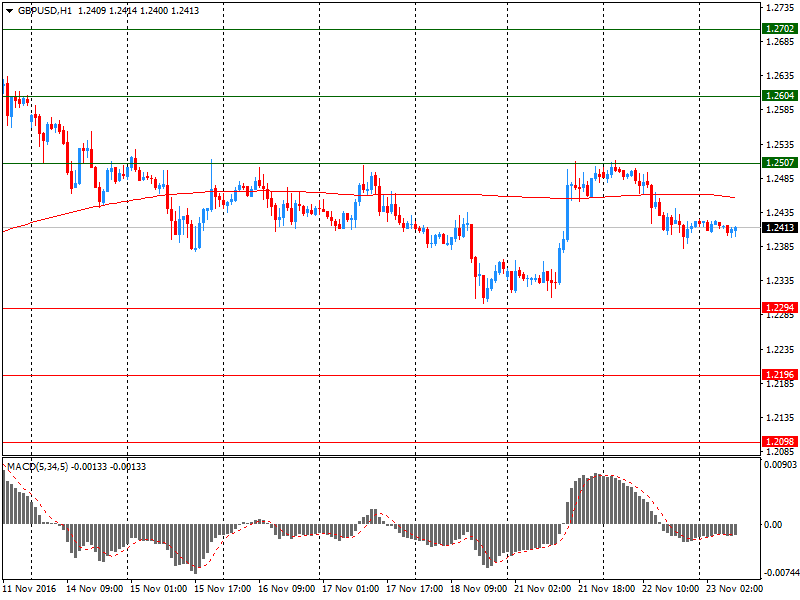Select the 1.2507 green level price label

click(780, 163)
